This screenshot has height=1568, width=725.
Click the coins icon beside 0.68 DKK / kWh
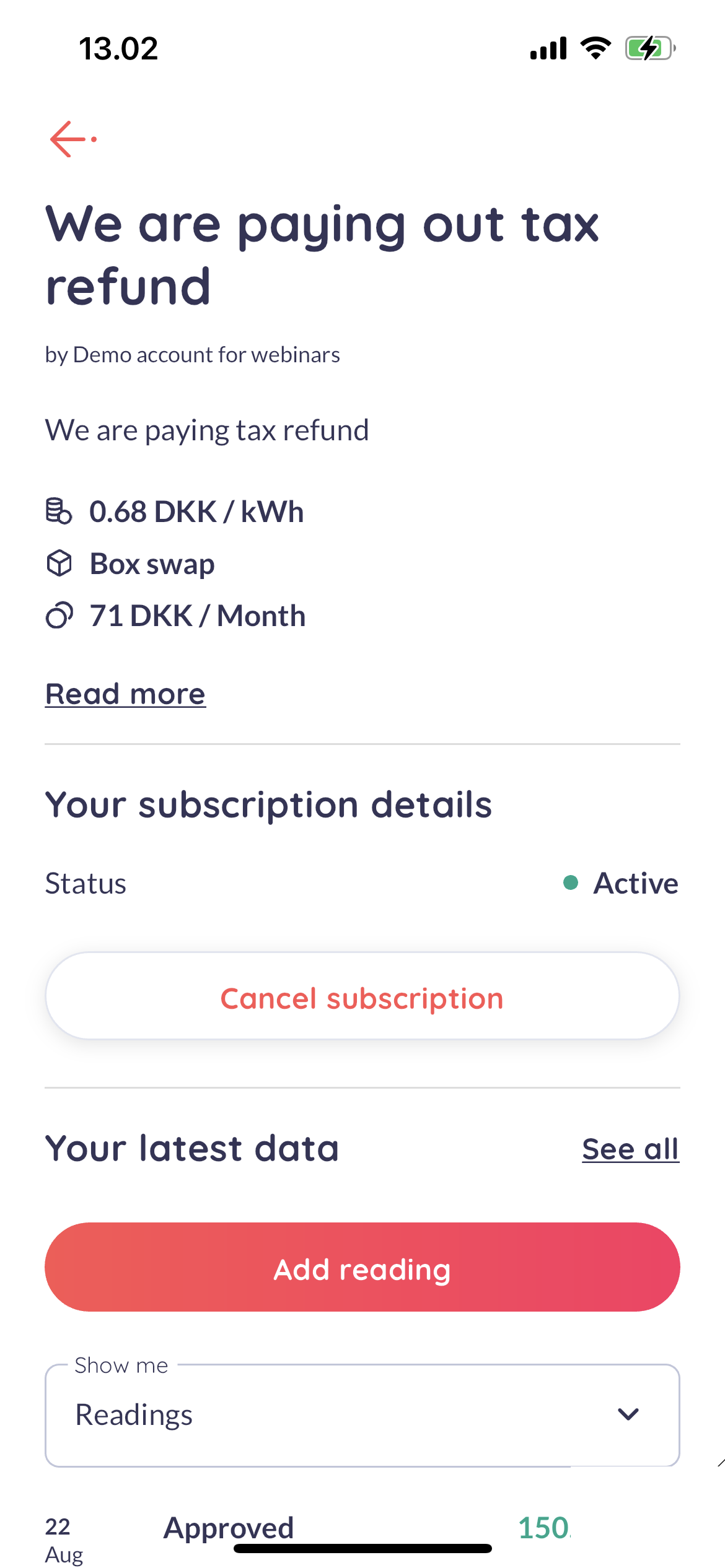(59, 512)
